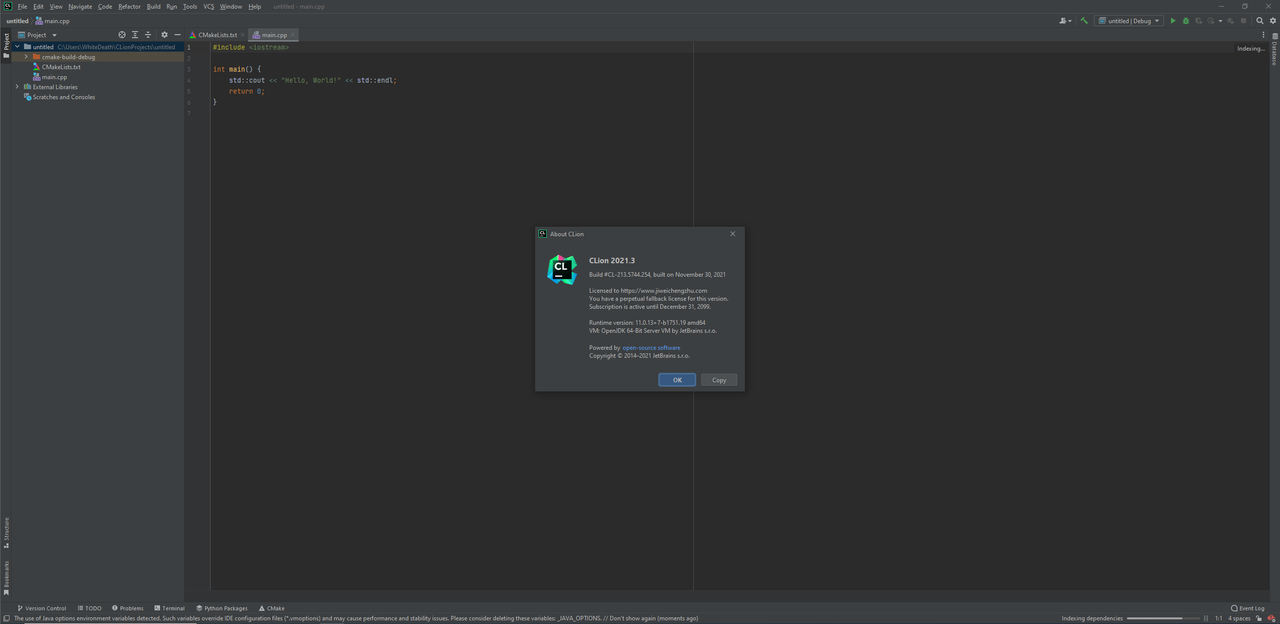This screenshot has width=1280, height=624.
Task: Click the 1:1 line column indicator
Action: 1219,618
